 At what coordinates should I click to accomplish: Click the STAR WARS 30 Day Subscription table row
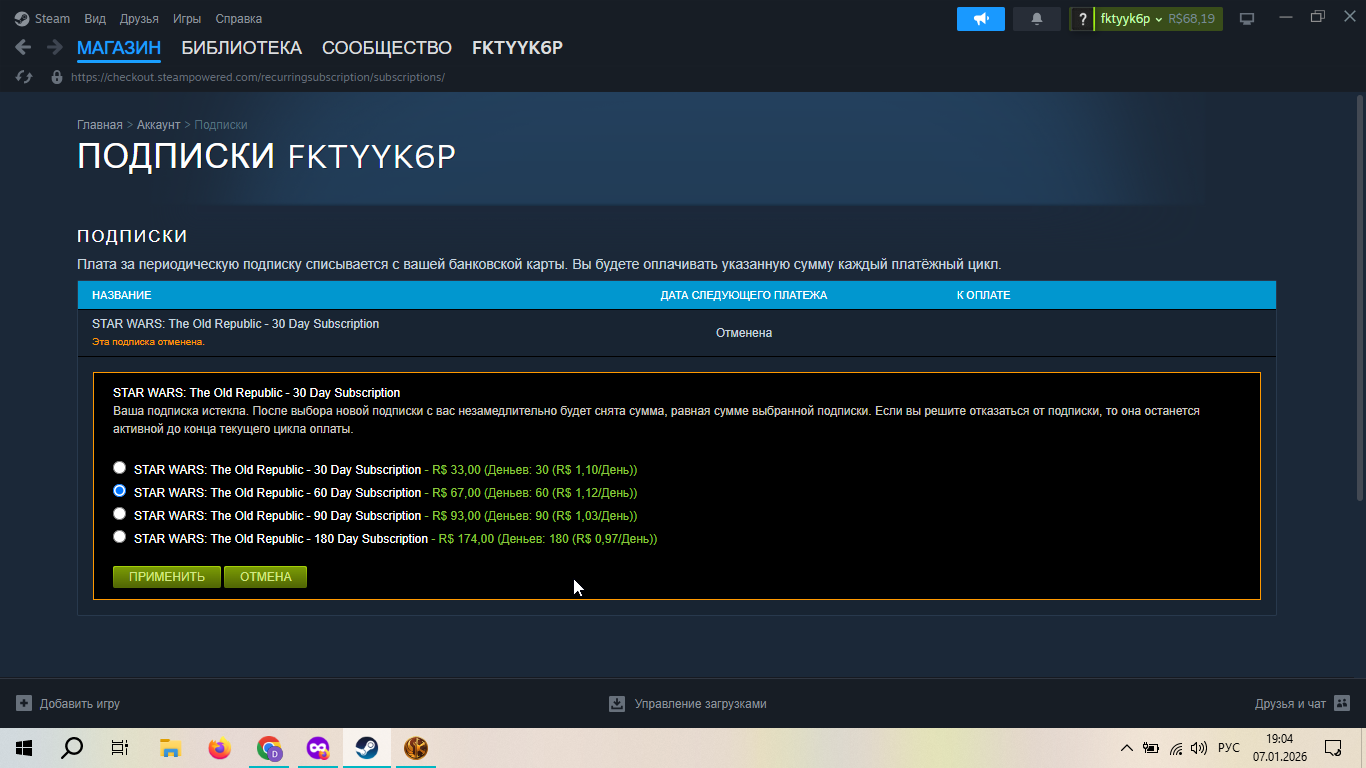click(x=677, y=332)
